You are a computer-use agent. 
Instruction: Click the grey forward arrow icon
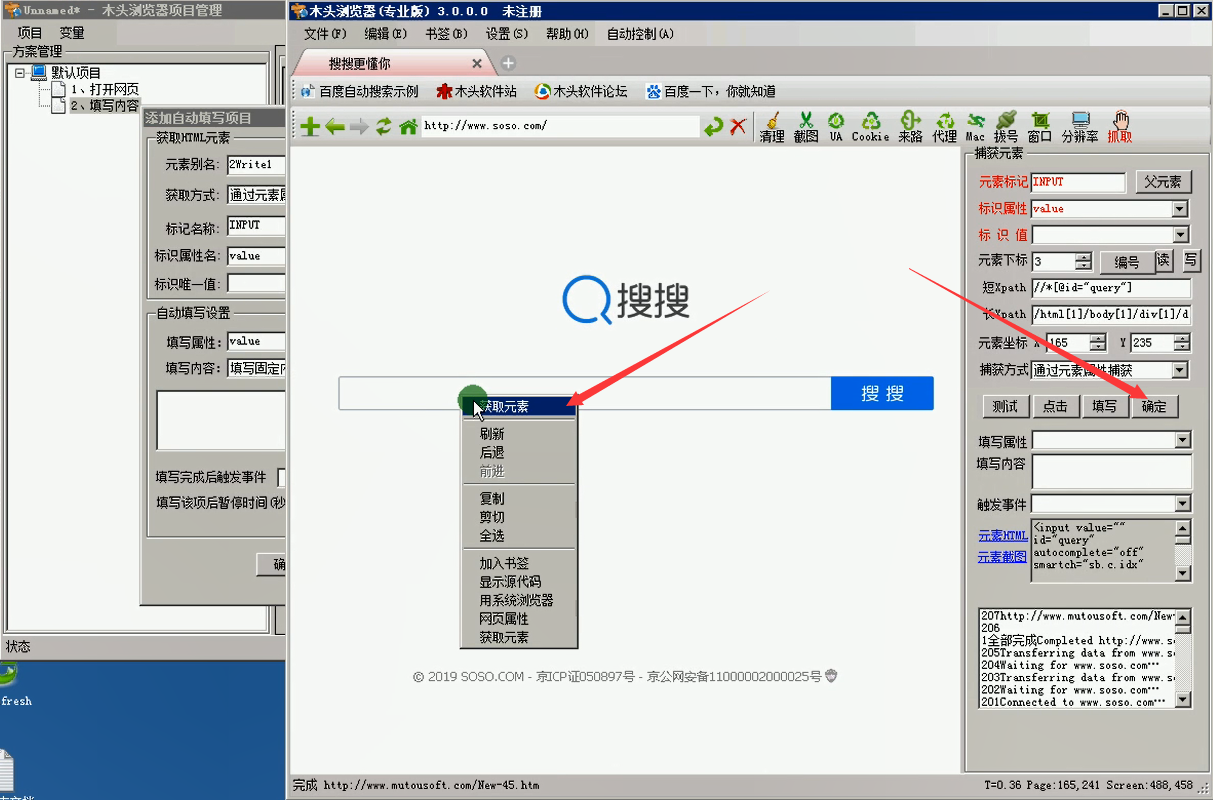(x=359, y=127)
